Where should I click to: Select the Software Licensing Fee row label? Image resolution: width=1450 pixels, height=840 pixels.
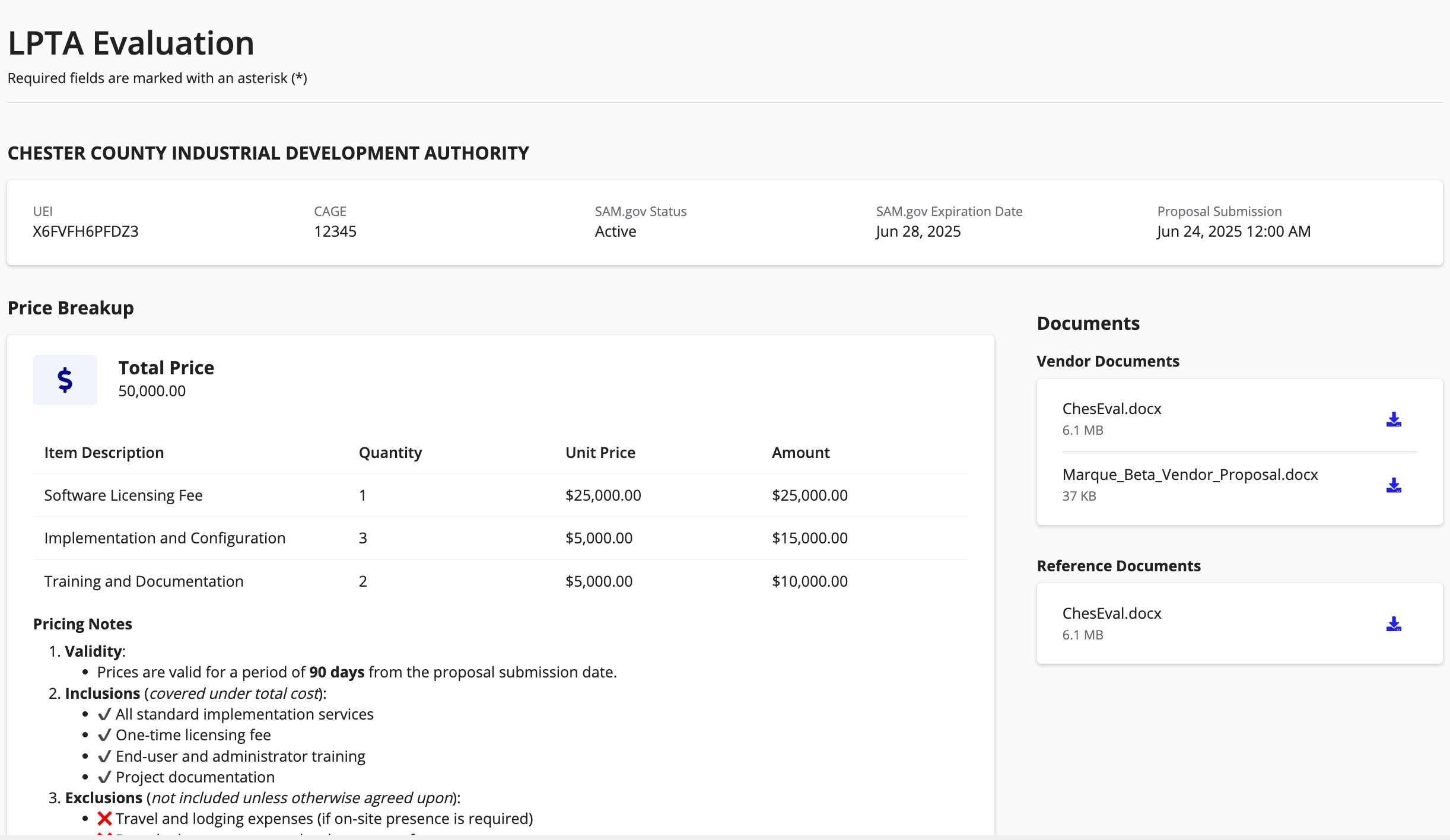click(x=123, y=495)
